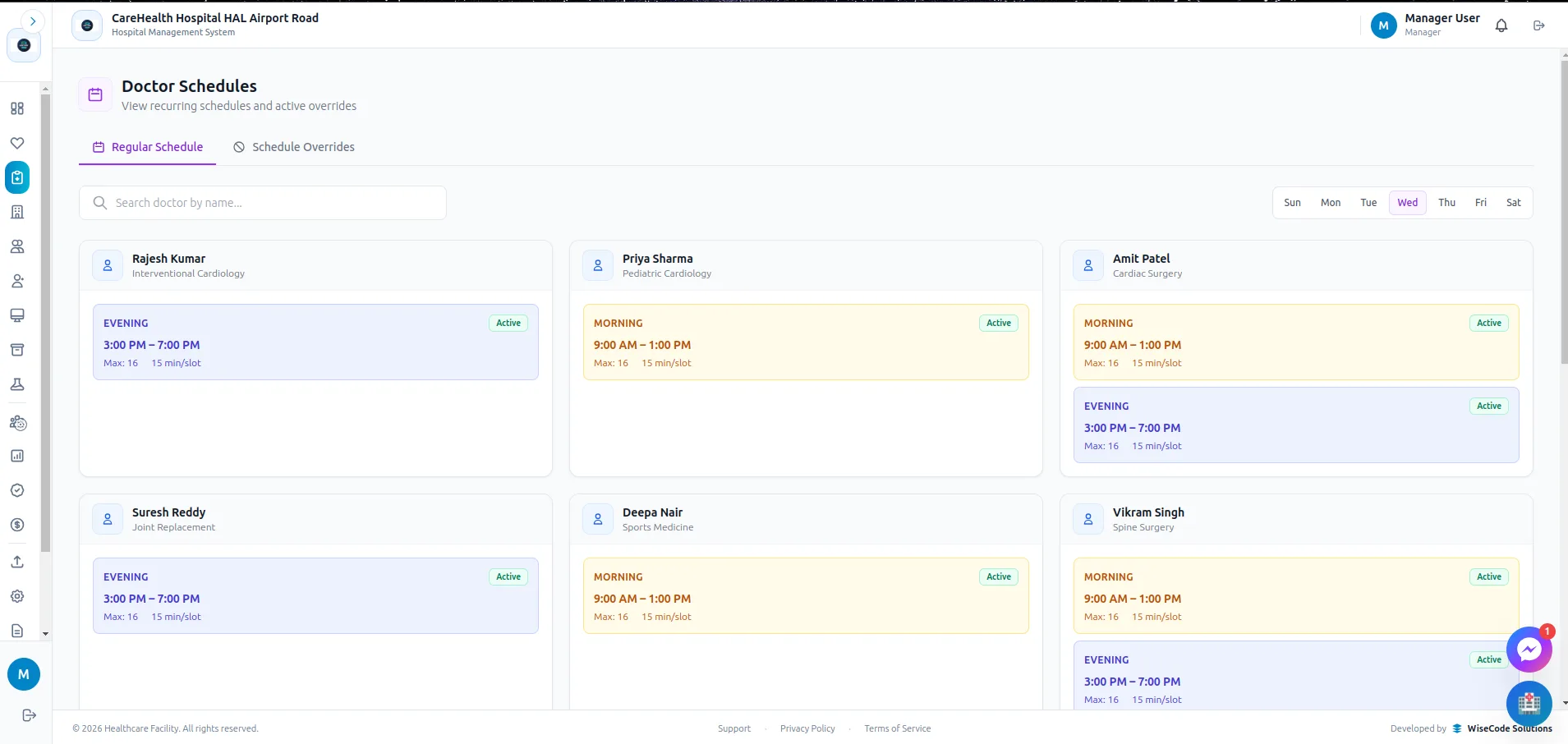Click Rajesh Kumar's evening slot card

click(x=315, y=342)
